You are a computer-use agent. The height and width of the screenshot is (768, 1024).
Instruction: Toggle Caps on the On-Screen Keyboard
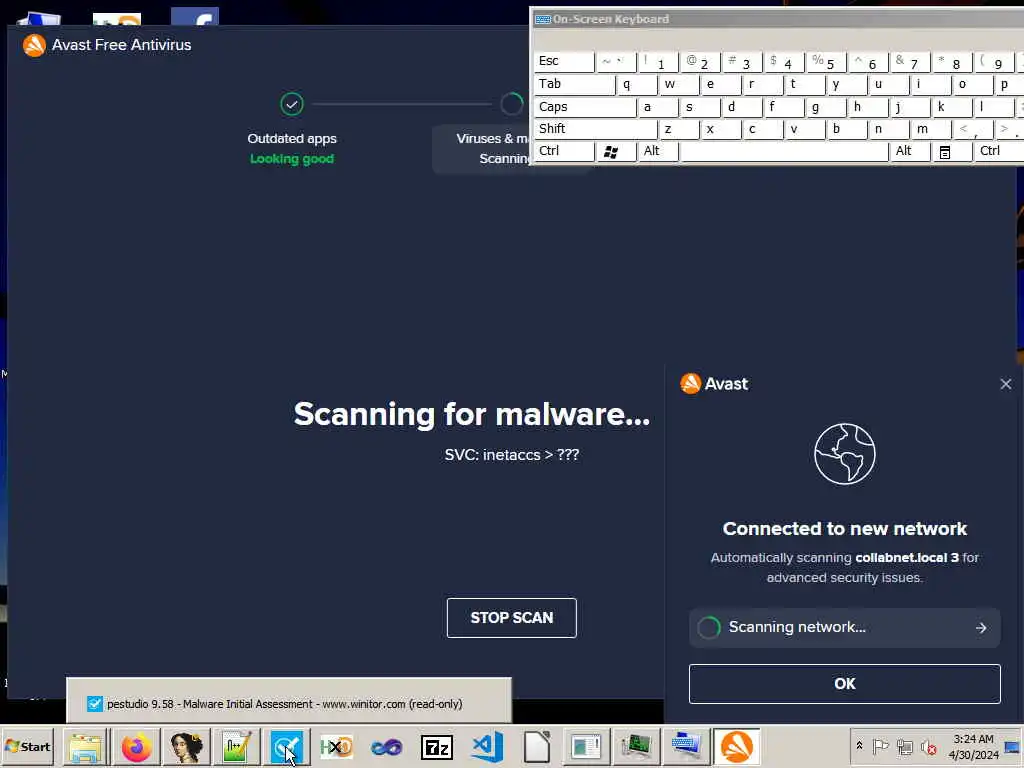[585, 107]
